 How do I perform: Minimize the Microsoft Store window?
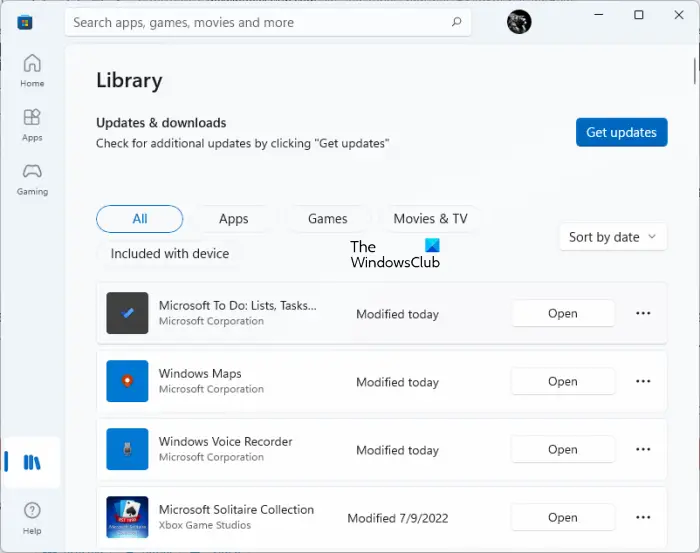point(599,15)
